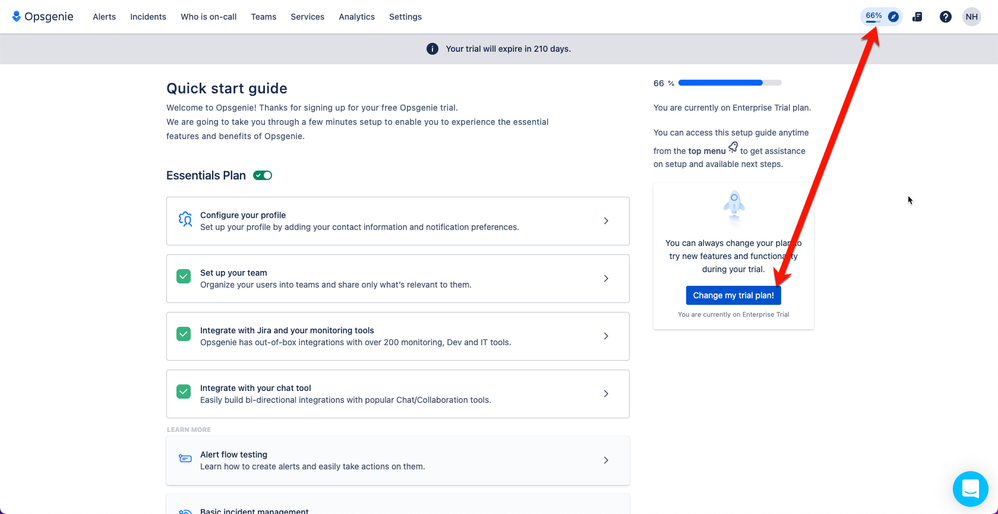The height and width of the screenshot is (514, 998).
Task: Click the trial expiry info icon
Action: click(432, 49)
